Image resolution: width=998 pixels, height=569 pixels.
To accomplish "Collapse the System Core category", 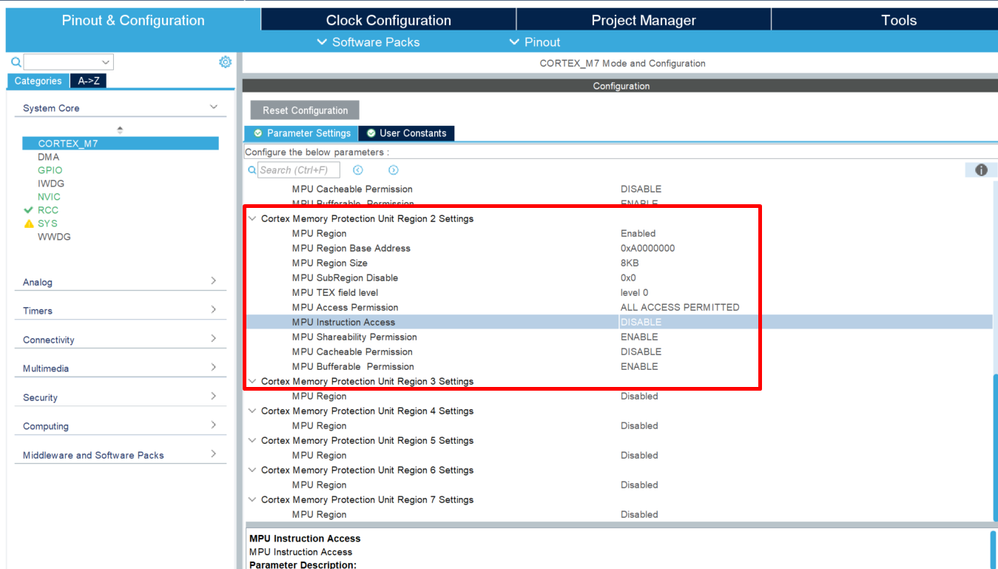I will click(x=214, y=107).
